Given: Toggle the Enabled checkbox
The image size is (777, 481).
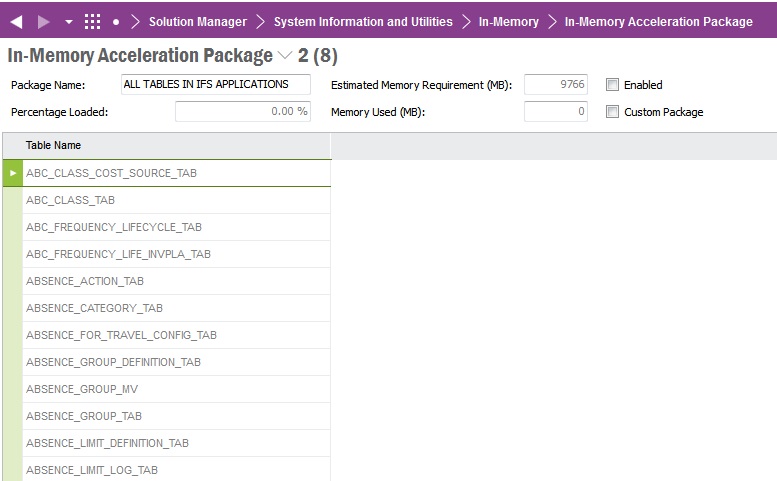Looking at the screenshot, I should [x=612, y=85].
